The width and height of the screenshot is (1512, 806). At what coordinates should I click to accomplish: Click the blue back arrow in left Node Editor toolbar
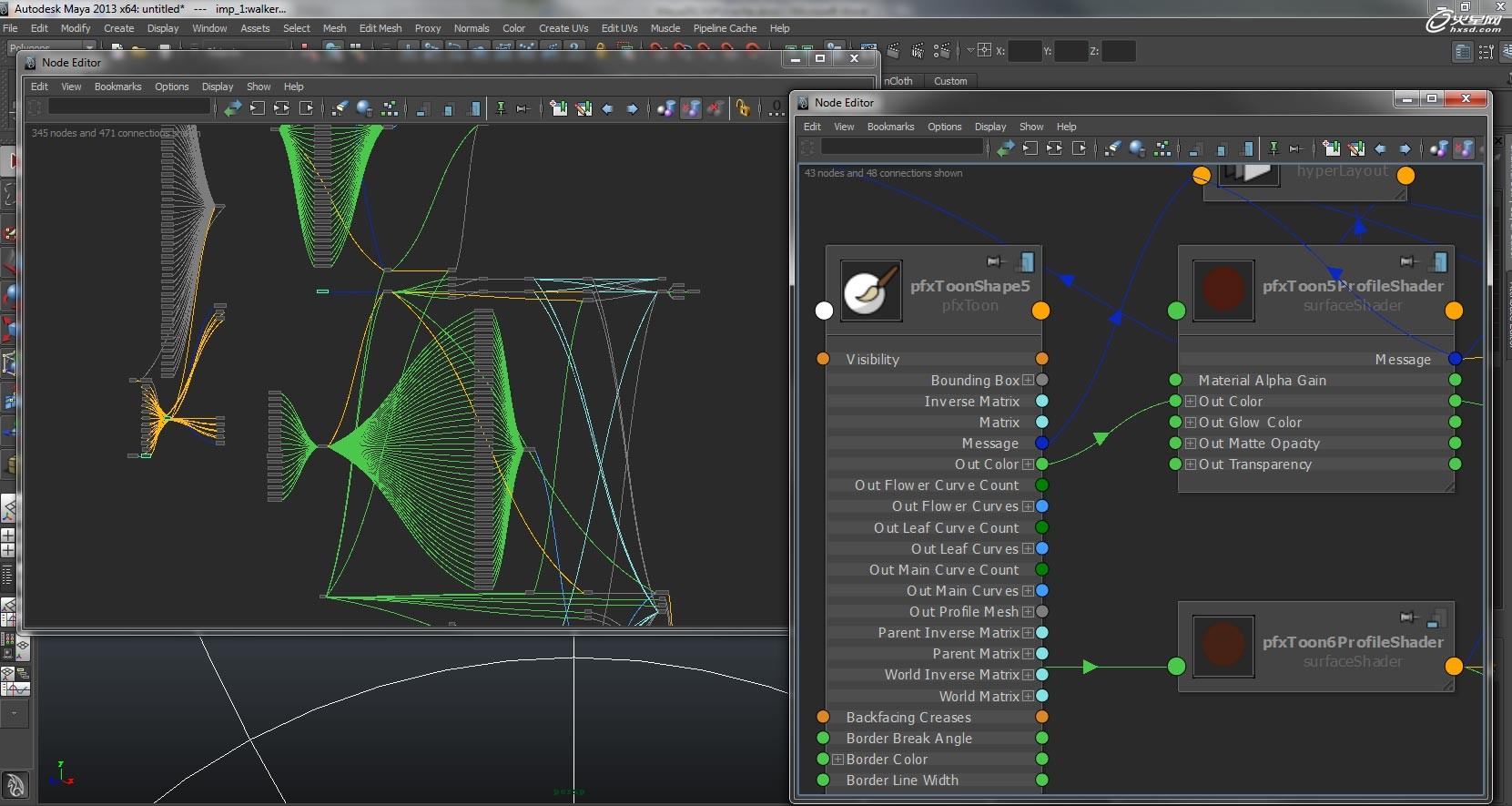[607, 108]
